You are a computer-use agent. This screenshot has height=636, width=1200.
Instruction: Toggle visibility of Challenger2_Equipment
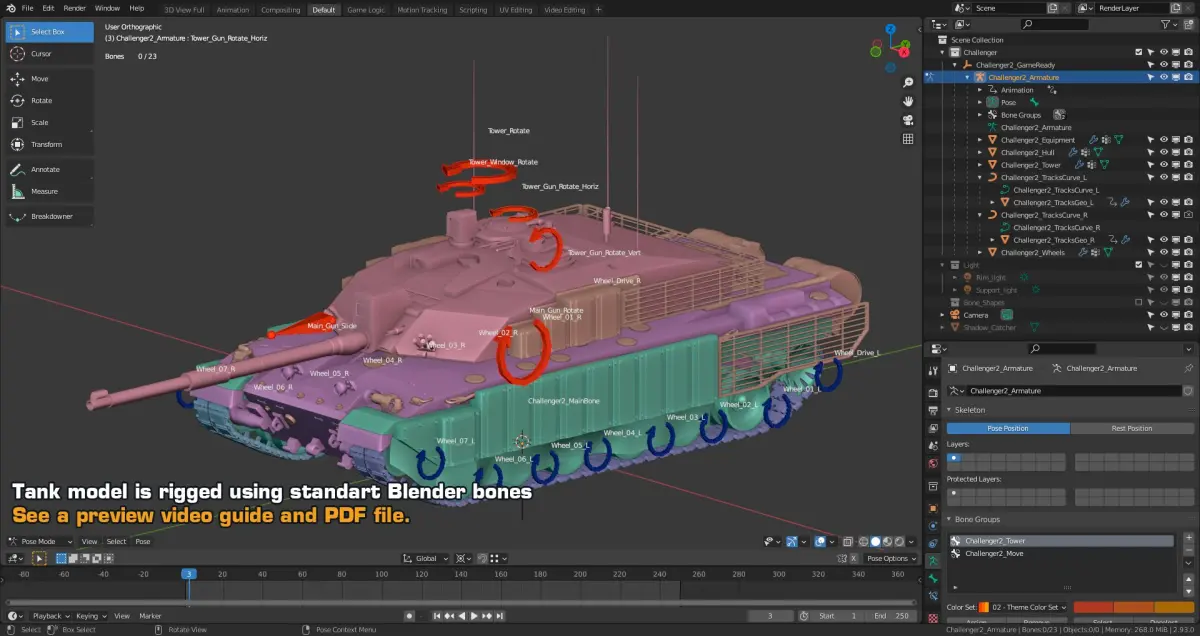[1164, 140]
